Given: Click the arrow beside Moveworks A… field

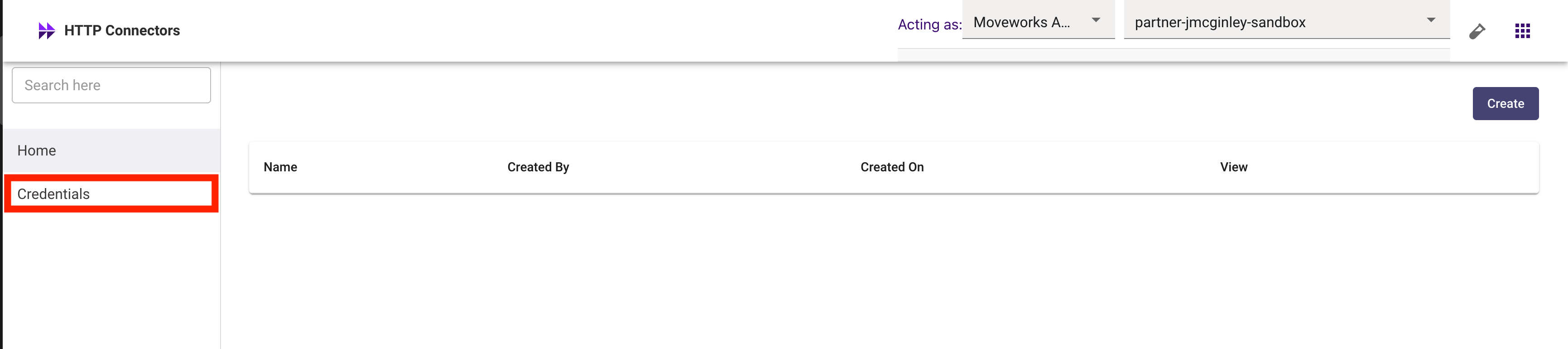Looking at the screenshot, I should (x=1096, y=21).
